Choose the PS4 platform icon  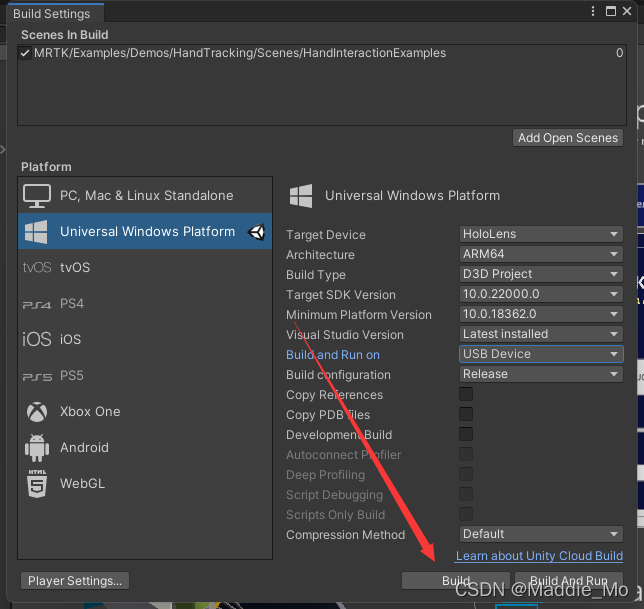click(37, 304)
